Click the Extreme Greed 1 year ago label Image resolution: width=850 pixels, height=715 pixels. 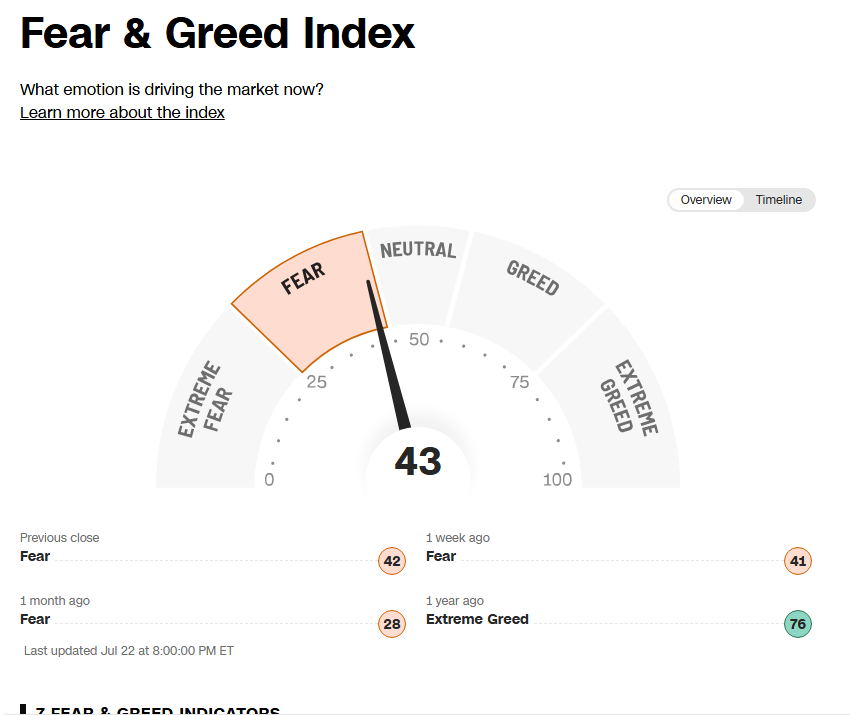point(477,619)
